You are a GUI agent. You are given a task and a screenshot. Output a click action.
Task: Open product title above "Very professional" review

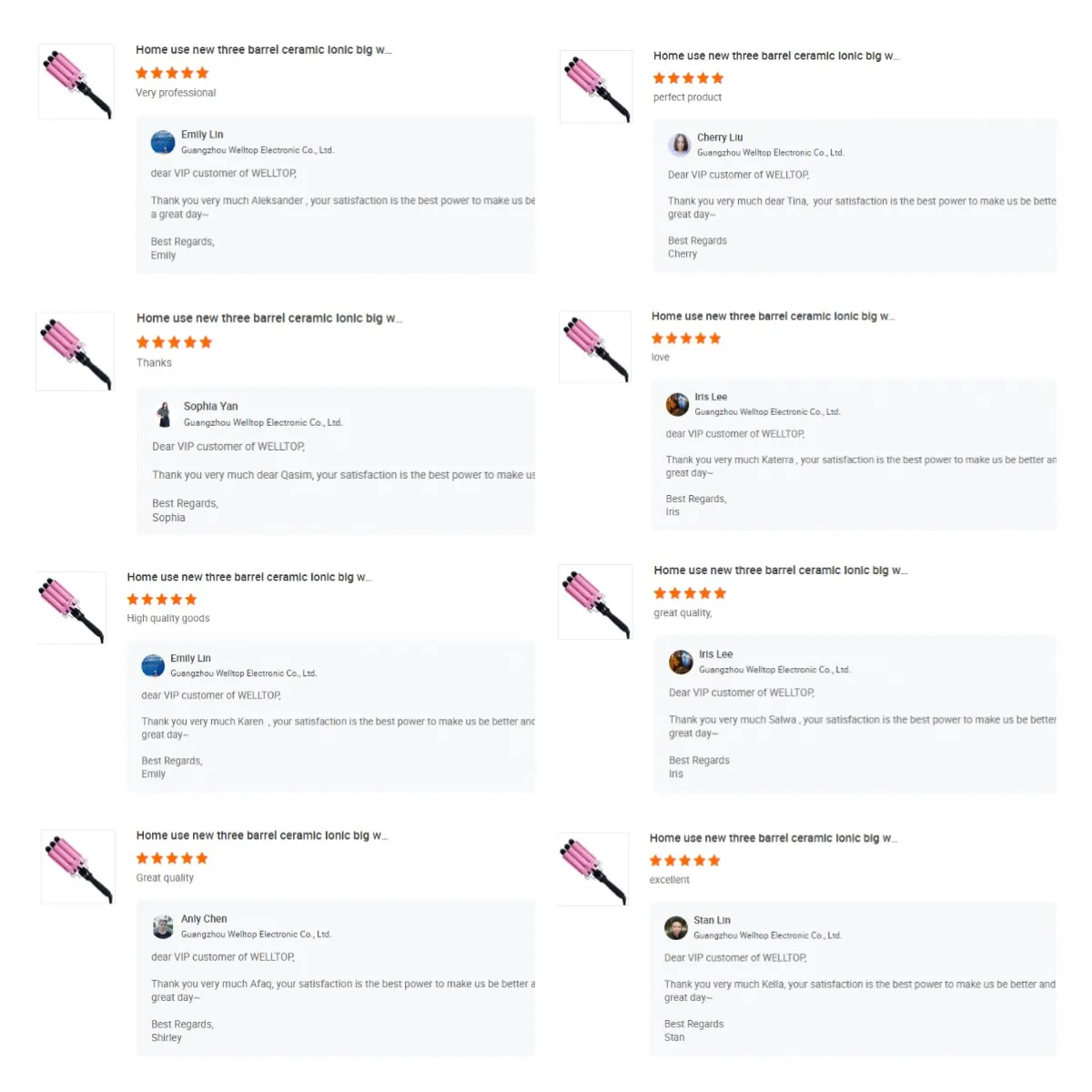tap(263, 50)
